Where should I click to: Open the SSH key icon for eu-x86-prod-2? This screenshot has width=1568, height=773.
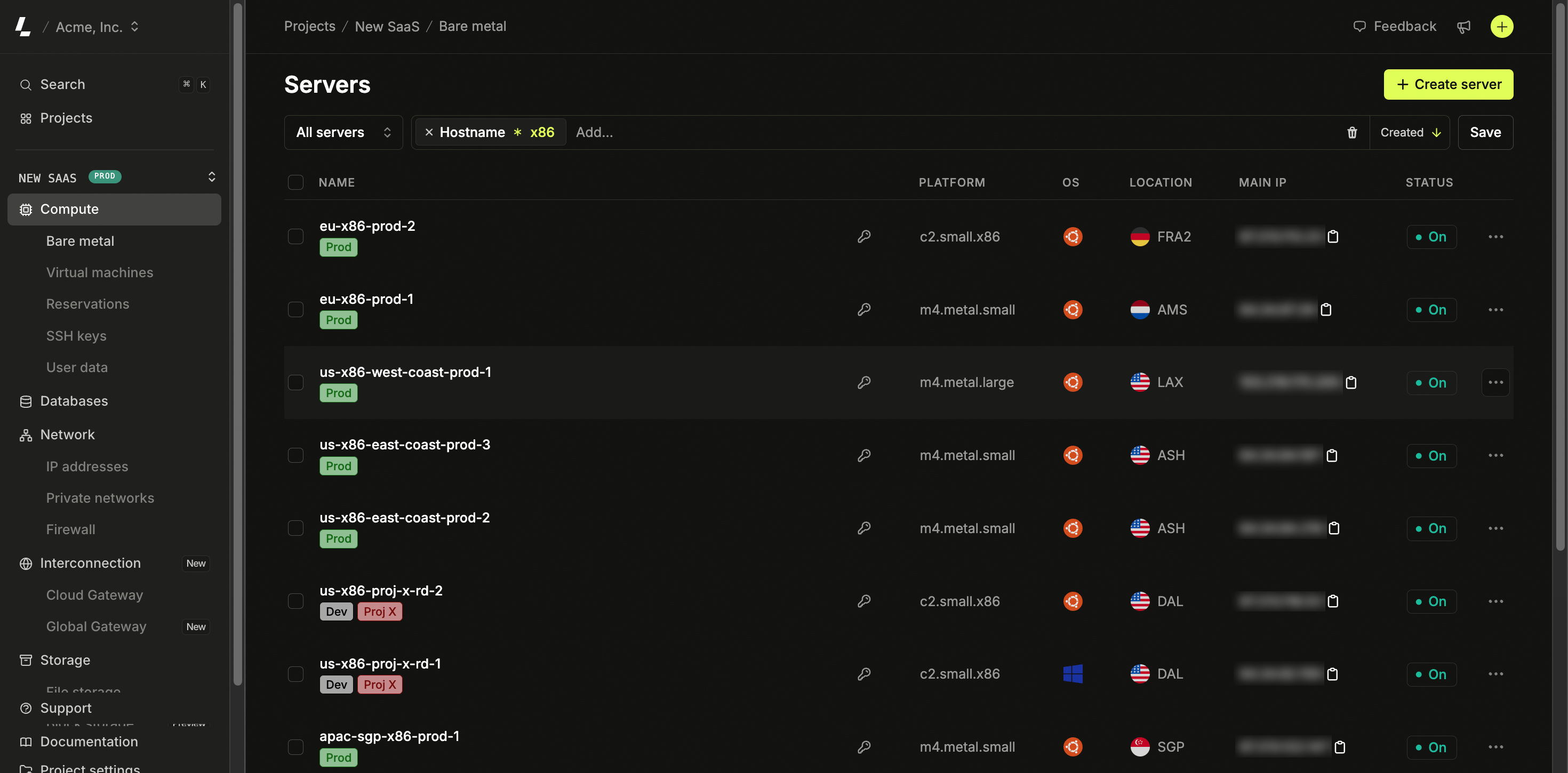[x=864, y=236]
